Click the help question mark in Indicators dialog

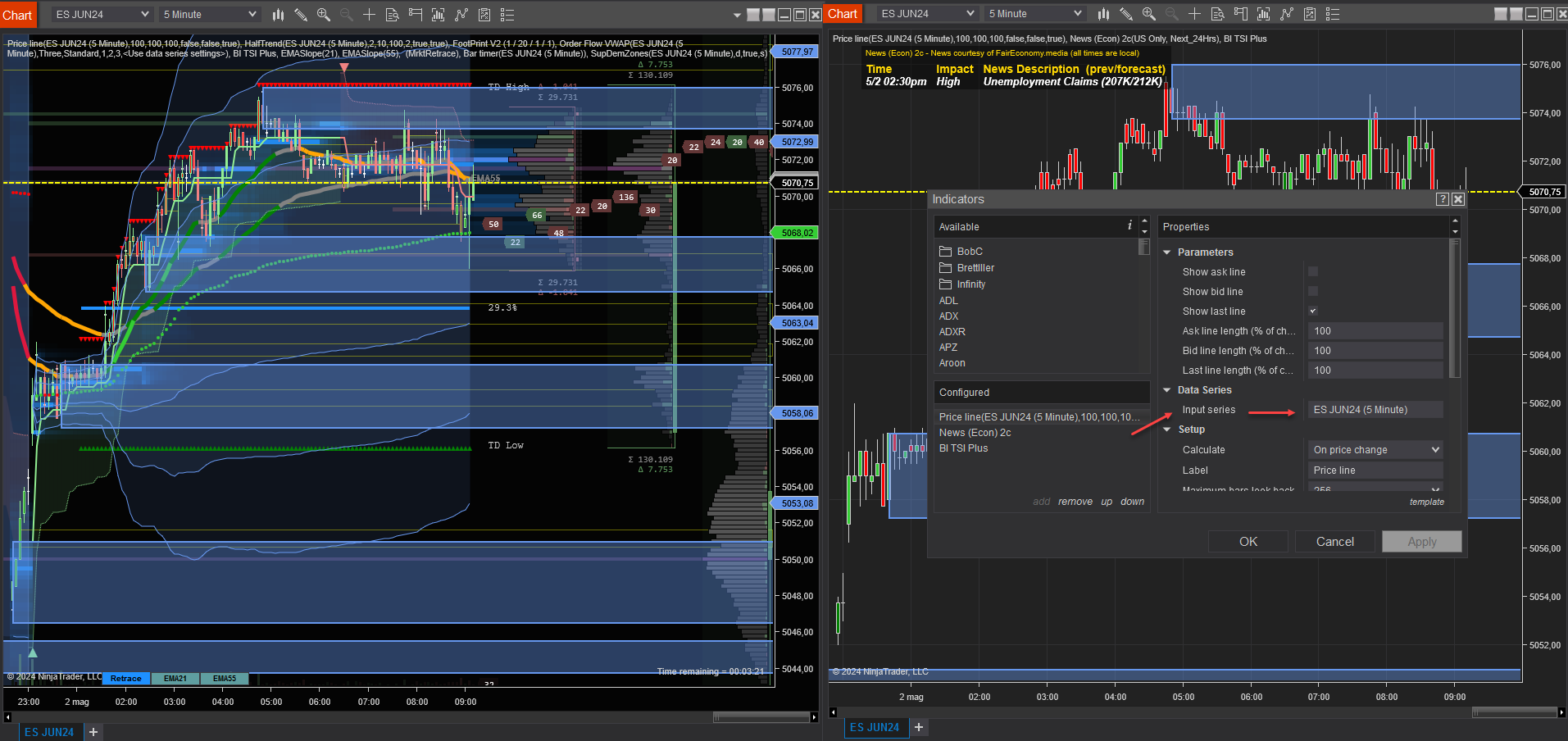point(1443,199)
